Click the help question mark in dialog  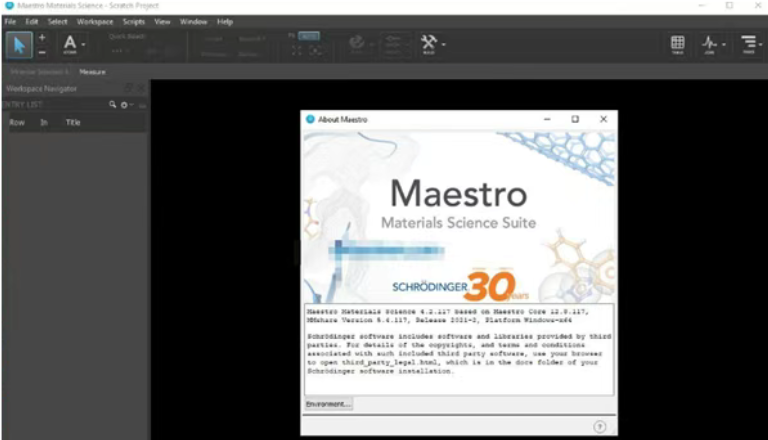(x=599, y=425)
